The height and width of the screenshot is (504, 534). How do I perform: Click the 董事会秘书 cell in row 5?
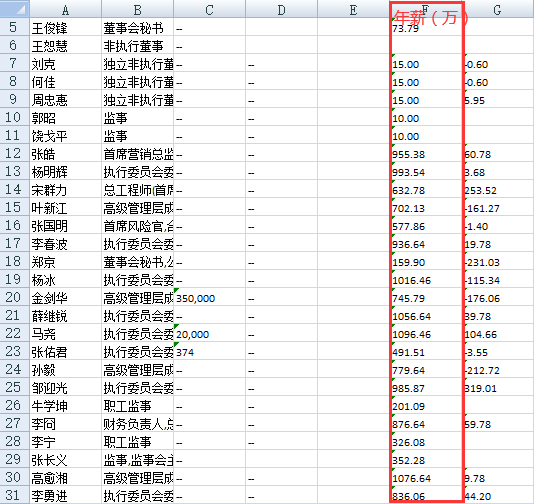[138, 27]
